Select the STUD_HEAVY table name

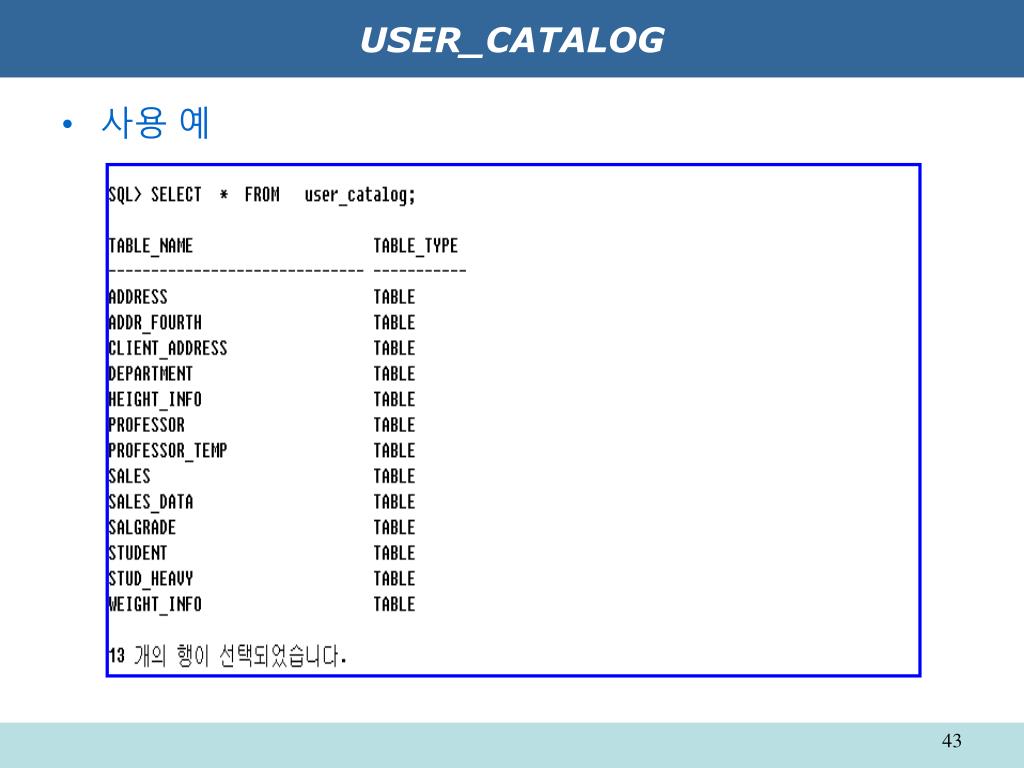coord(151,579)
